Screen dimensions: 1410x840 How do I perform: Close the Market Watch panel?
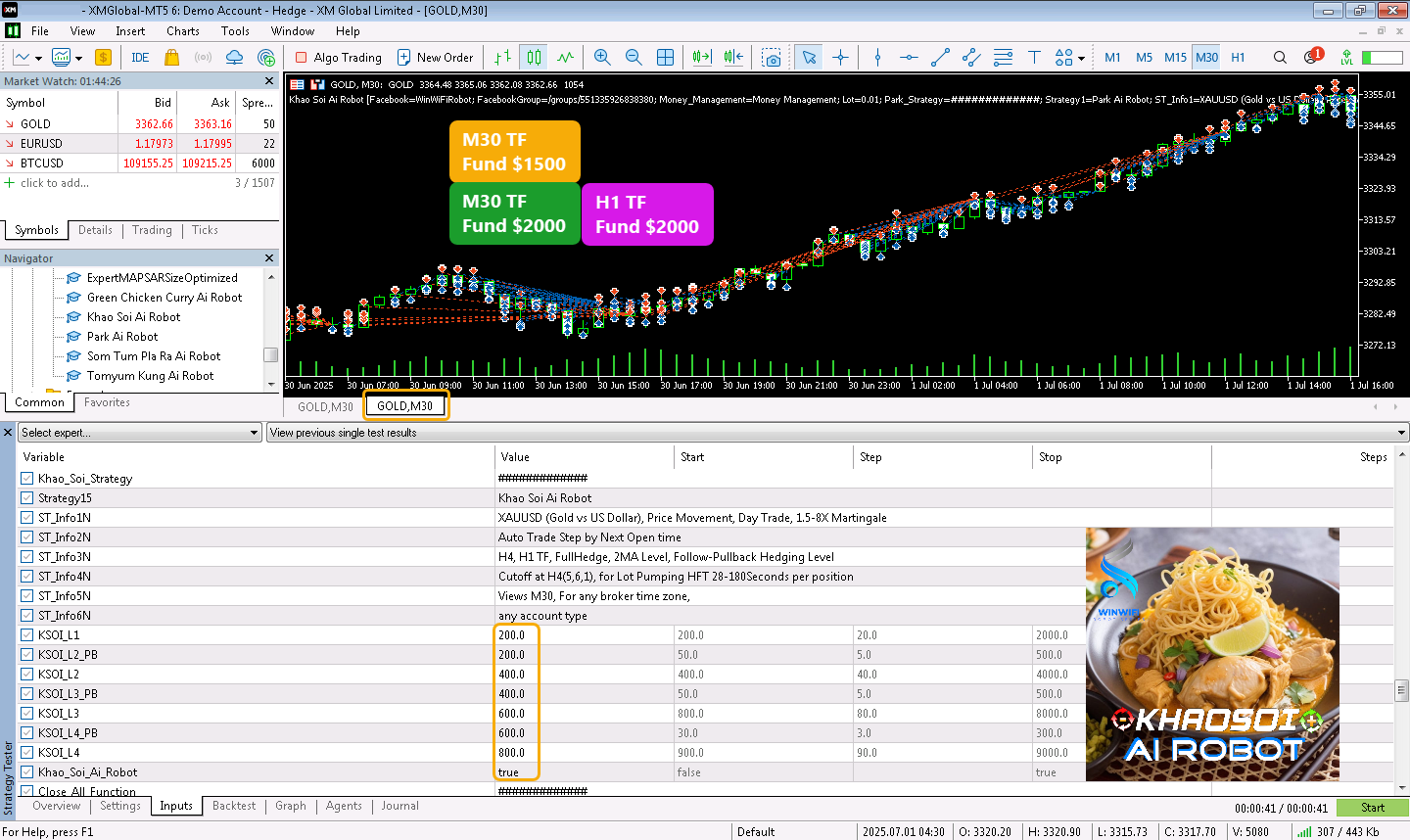coord(269,81)
